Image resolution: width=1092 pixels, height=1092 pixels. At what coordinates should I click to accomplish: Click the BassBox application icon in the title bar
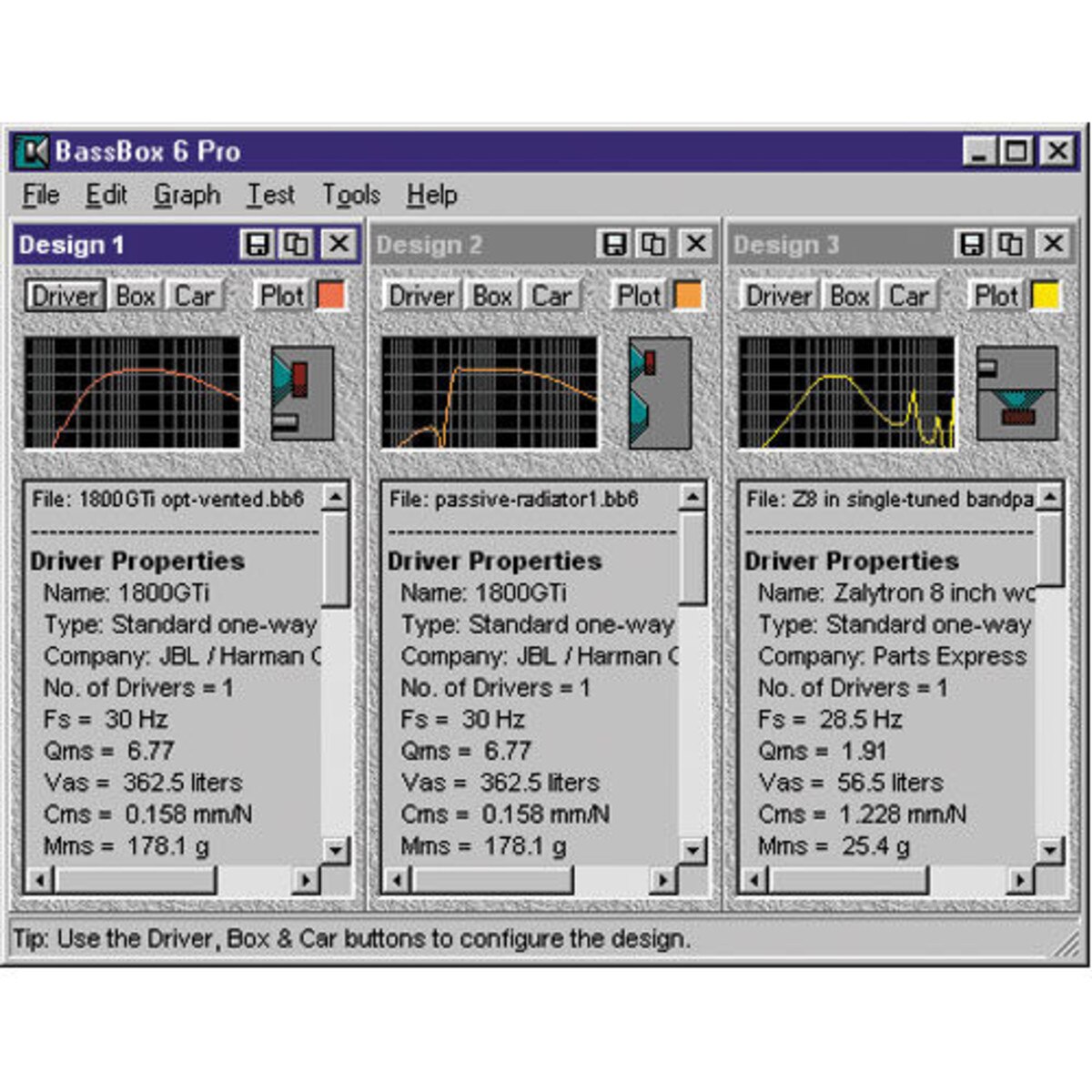[x=33, y=151]
